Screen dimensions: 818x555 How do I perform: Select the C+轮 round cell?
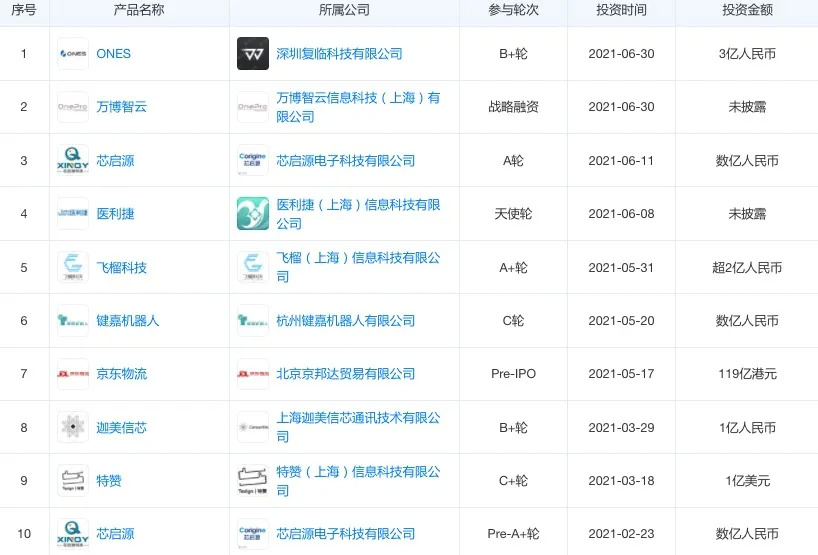(x=513, y=480)
